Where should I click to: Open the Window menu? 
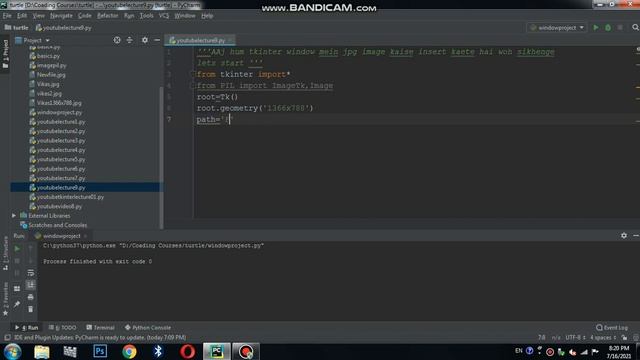(185, 16)
